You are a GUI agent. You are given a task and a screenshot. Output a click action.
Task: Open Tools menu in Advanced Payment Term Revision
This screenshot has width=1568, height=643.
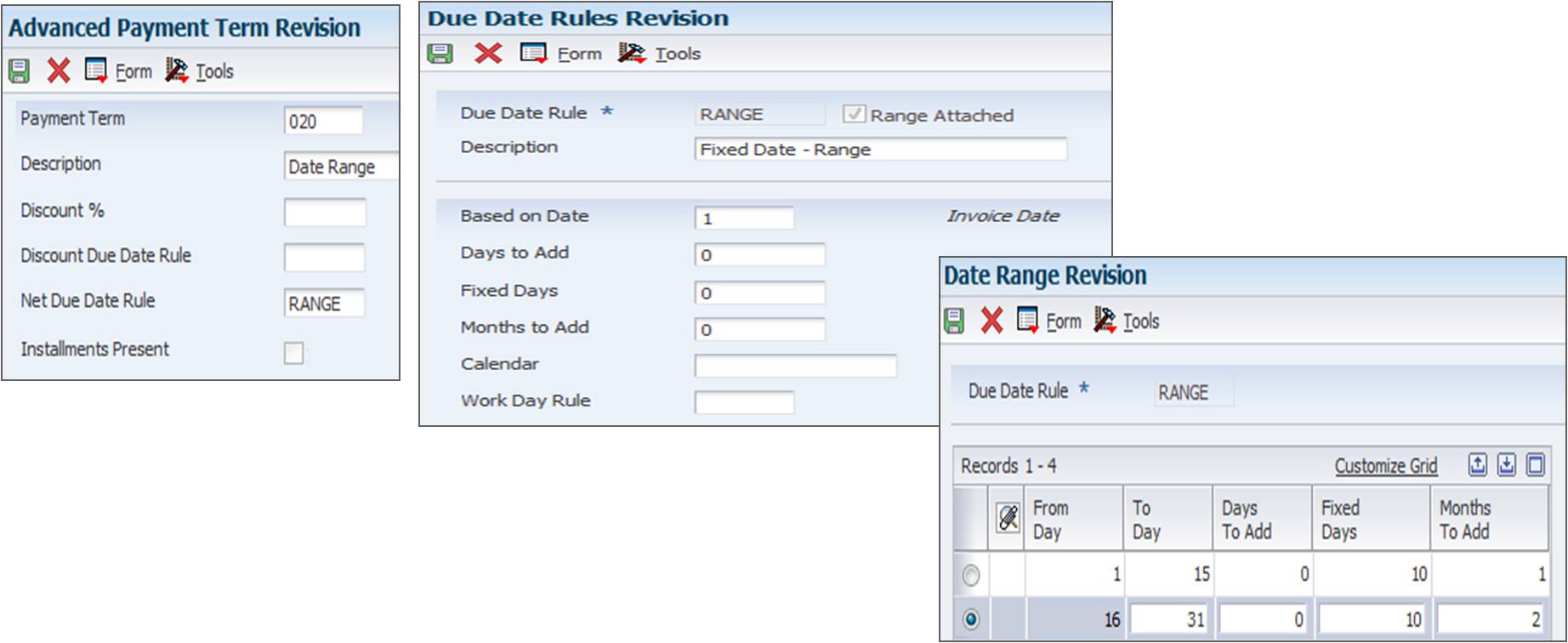click(214, 71)
